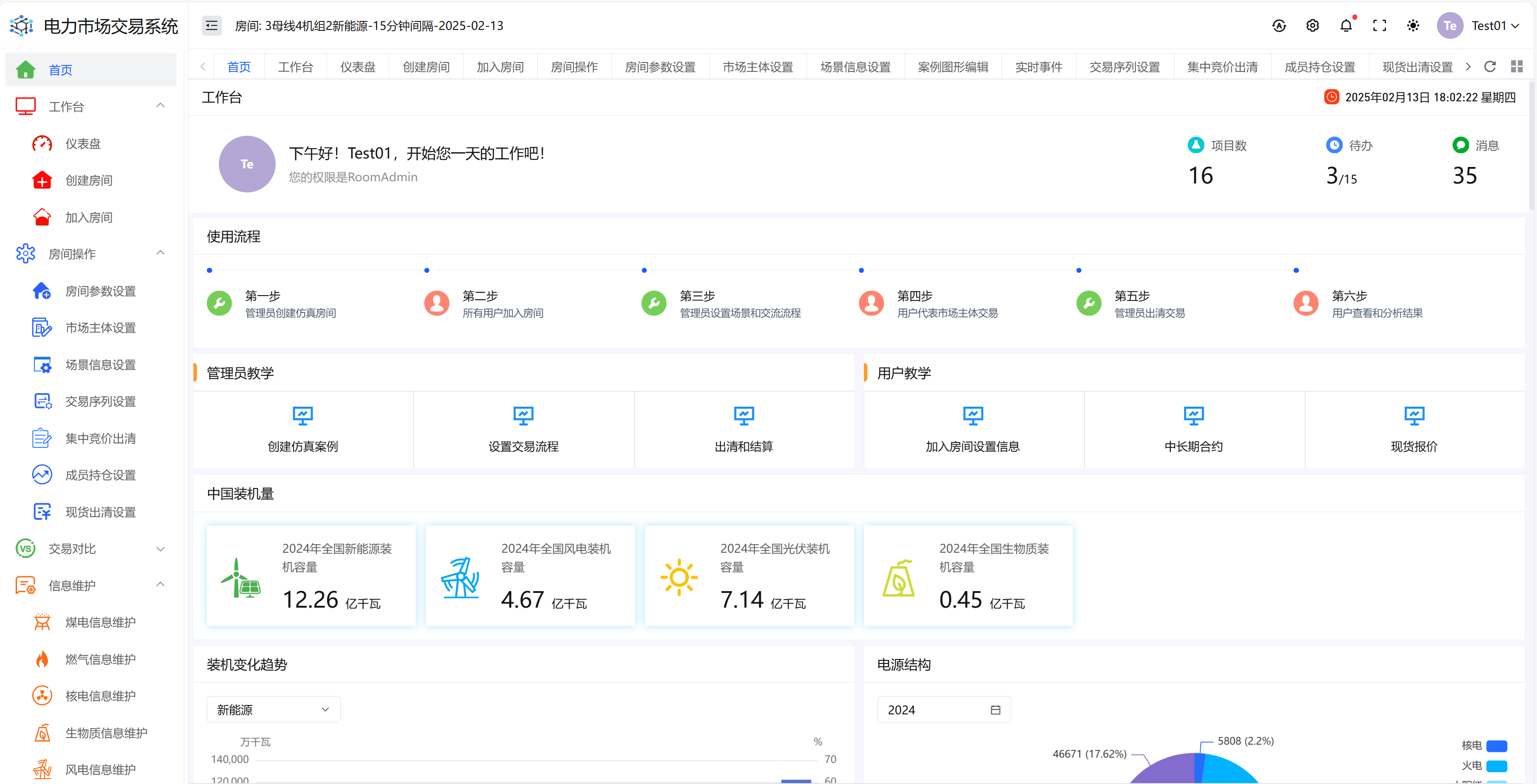Click the 交易序列设置 sidebar icon
The width and height of the screenshot is (1537, 784).
click(x=42, y=401)
